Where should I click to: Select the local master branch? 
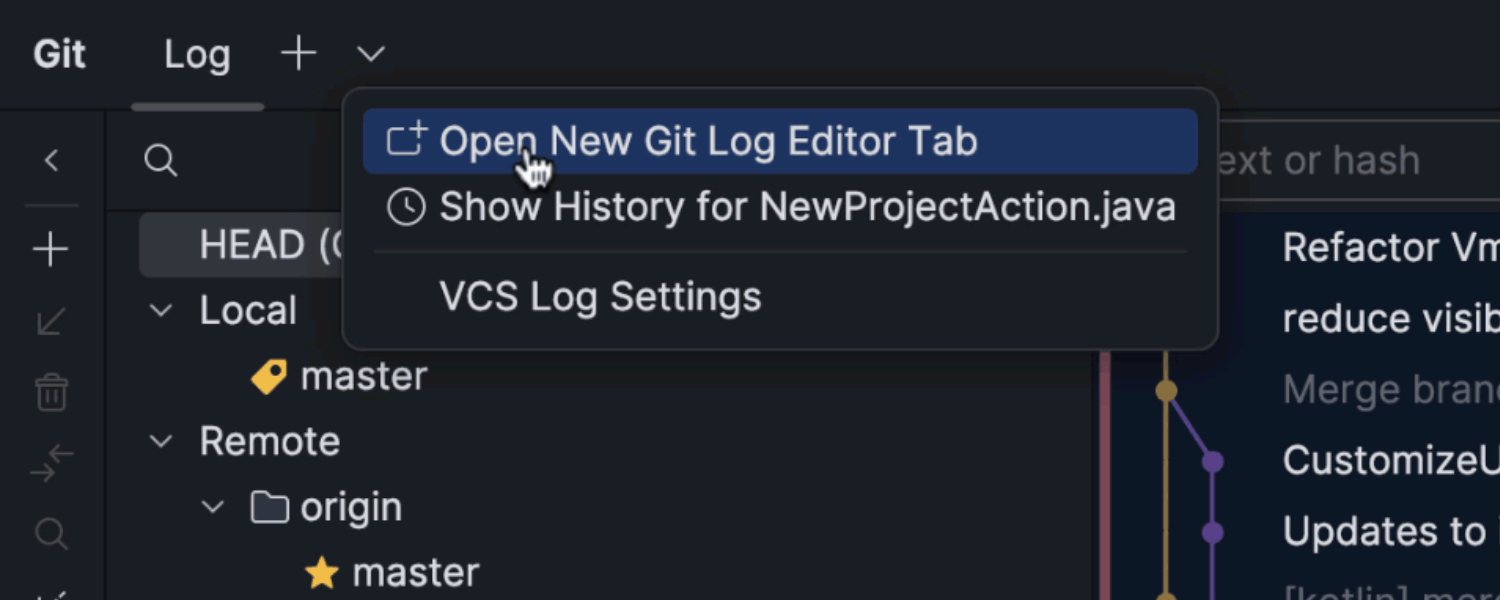(363, 376)
